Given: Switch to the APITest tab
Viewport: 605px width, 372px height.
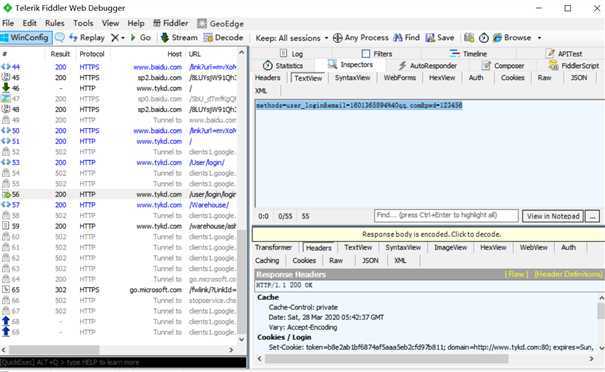Looking at the screenshot, I should click(564, 54).
